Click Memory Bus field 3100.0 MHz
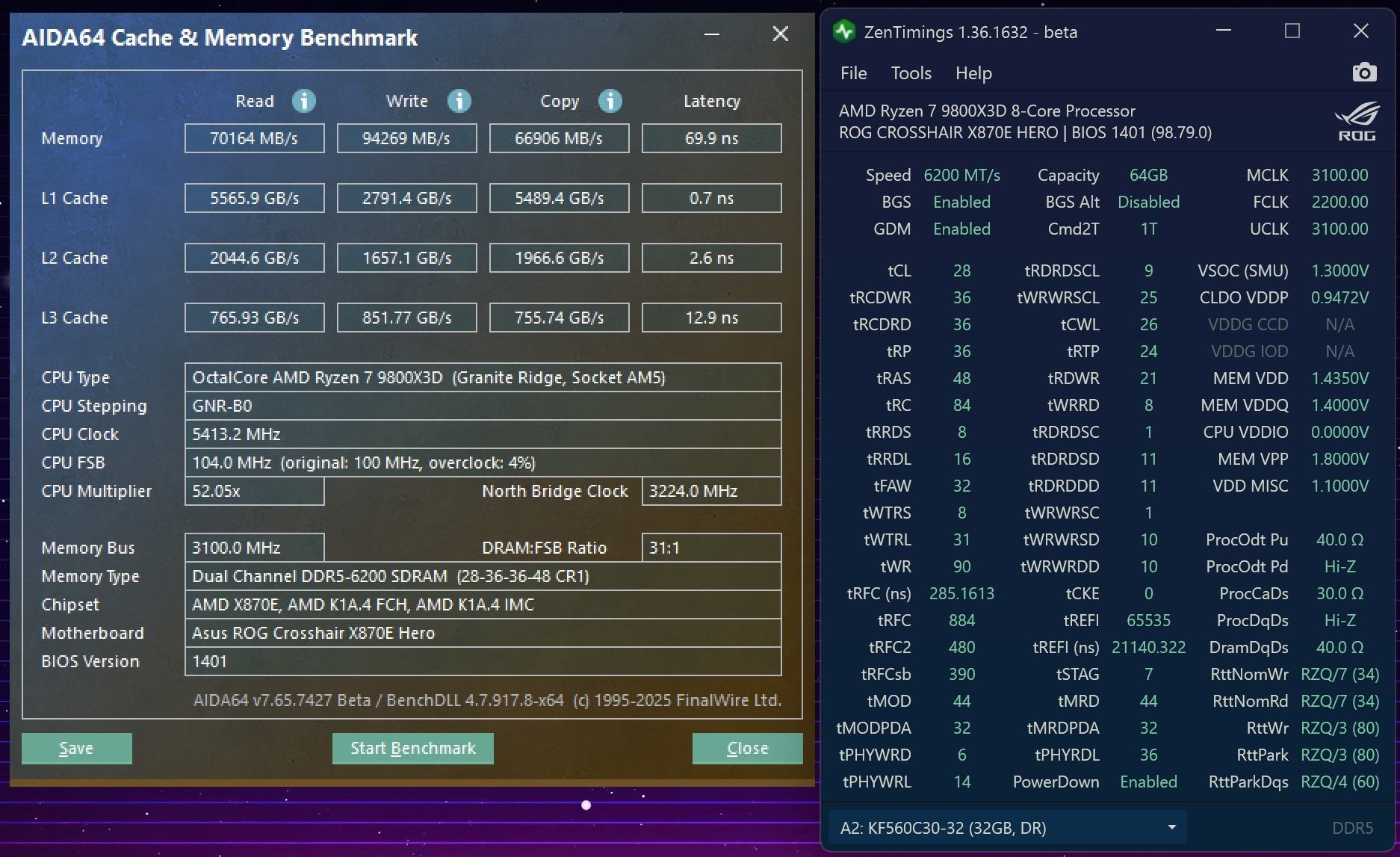 click(x=255, y=548)
